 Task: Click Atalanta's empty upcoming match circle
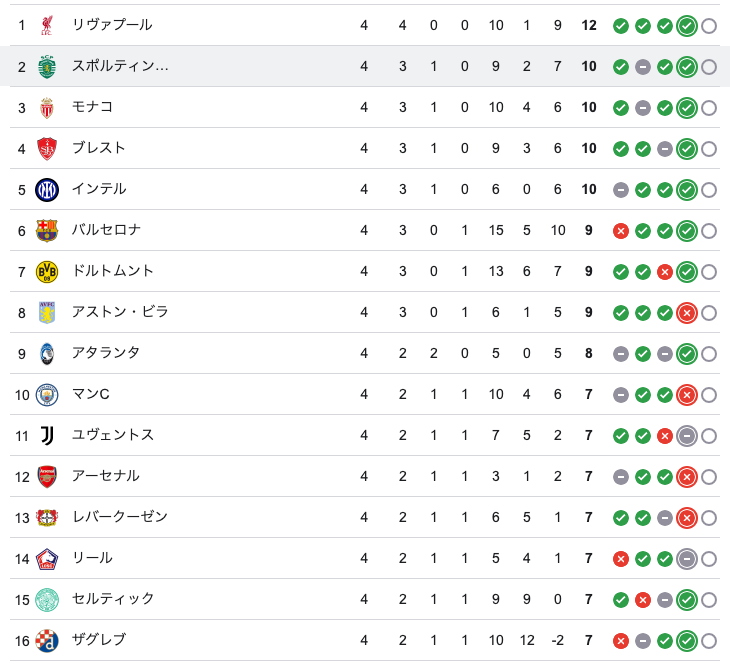point(709,354)
